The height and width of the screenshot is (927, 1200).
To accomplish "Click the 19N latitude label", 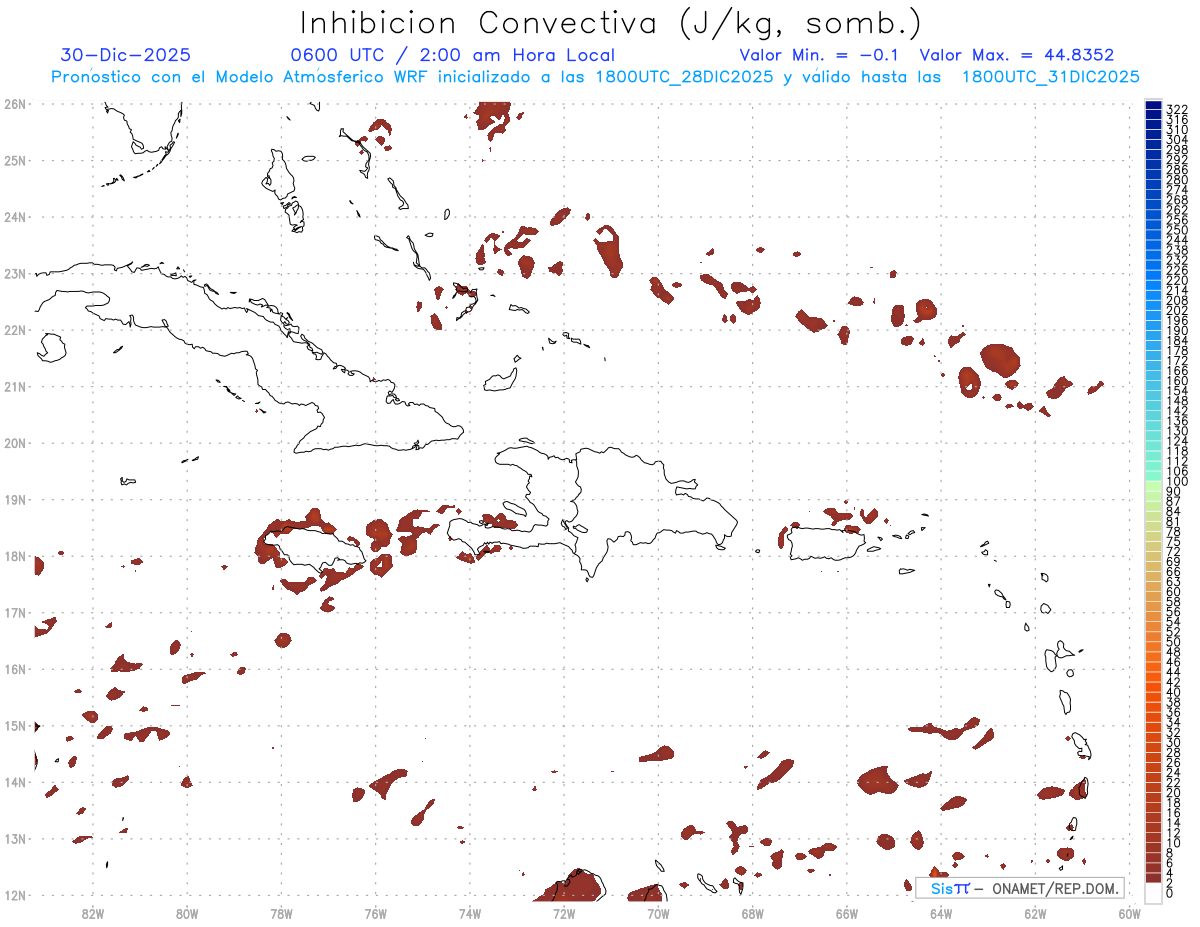I will pyautogui.click(x=15, y=499).
